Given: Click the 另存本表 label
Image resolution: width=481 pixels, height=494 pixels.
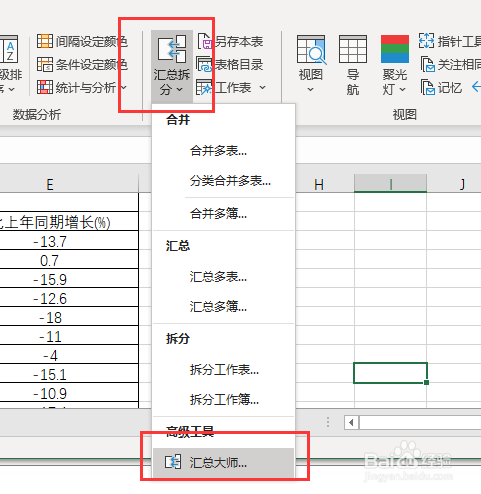Looking at the screenshot, I should [x=239, y=42].
